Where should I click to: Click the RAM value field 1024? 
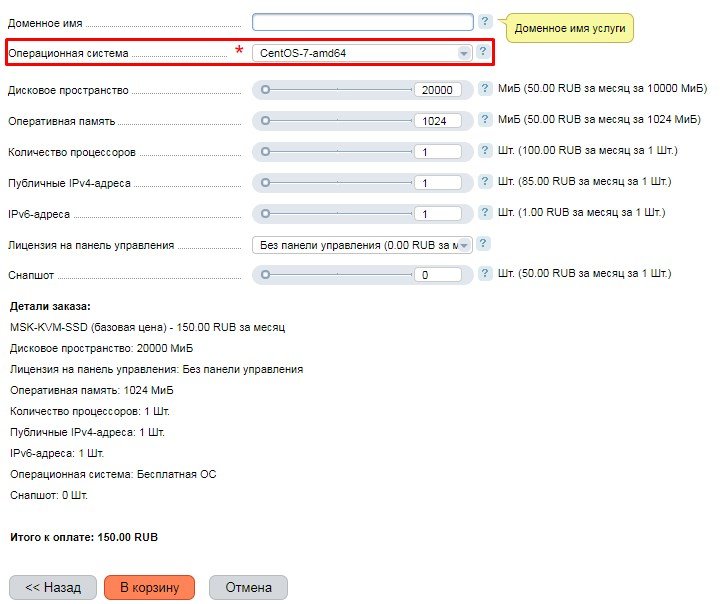point(437,121)
